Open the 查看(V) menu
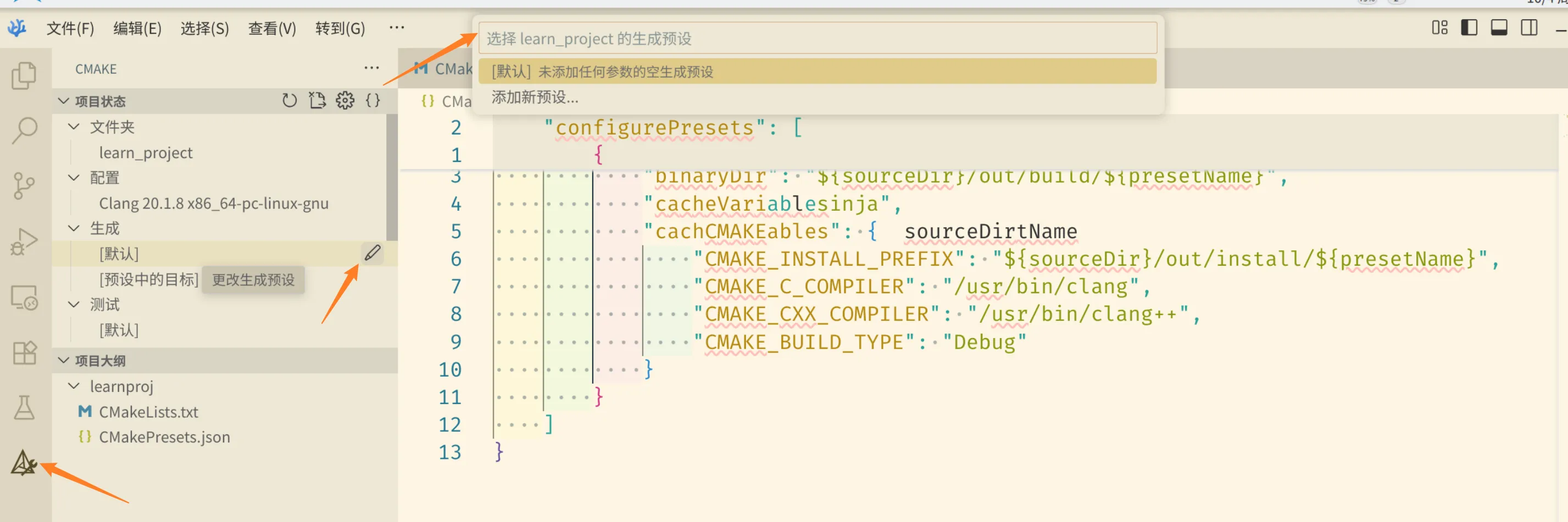Viewport: 1568px width, 522px height. (271, 28)
